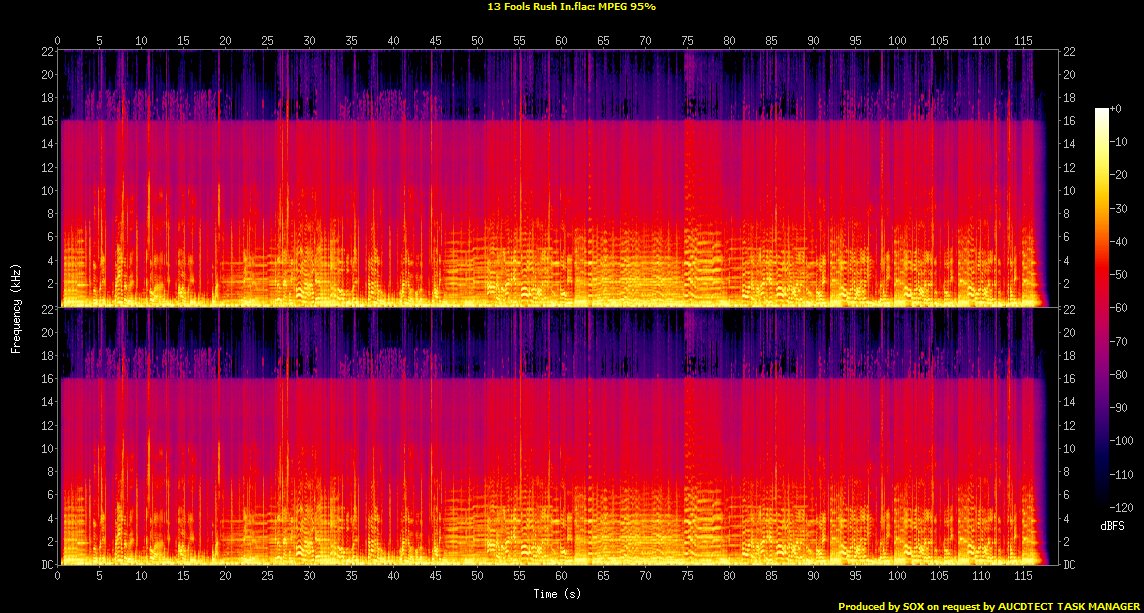Select the '+0' label atop the color scale
The height and width of the screenshot is (613, 1144).
coord(1116,108)
